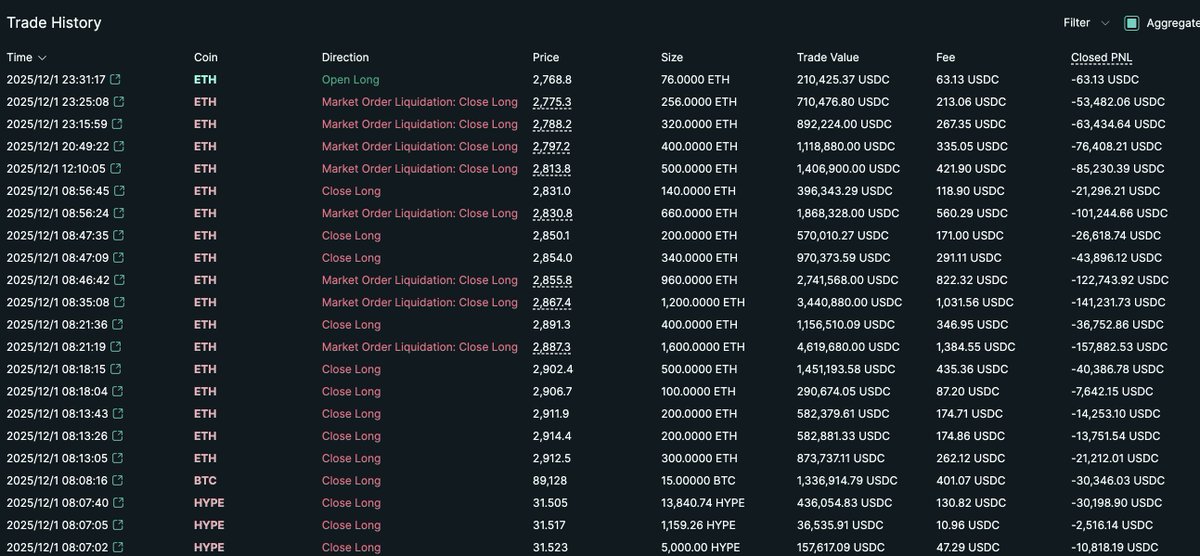Sort by Time column chevron
Screen dimensions: 1200x556
(42, 58)
